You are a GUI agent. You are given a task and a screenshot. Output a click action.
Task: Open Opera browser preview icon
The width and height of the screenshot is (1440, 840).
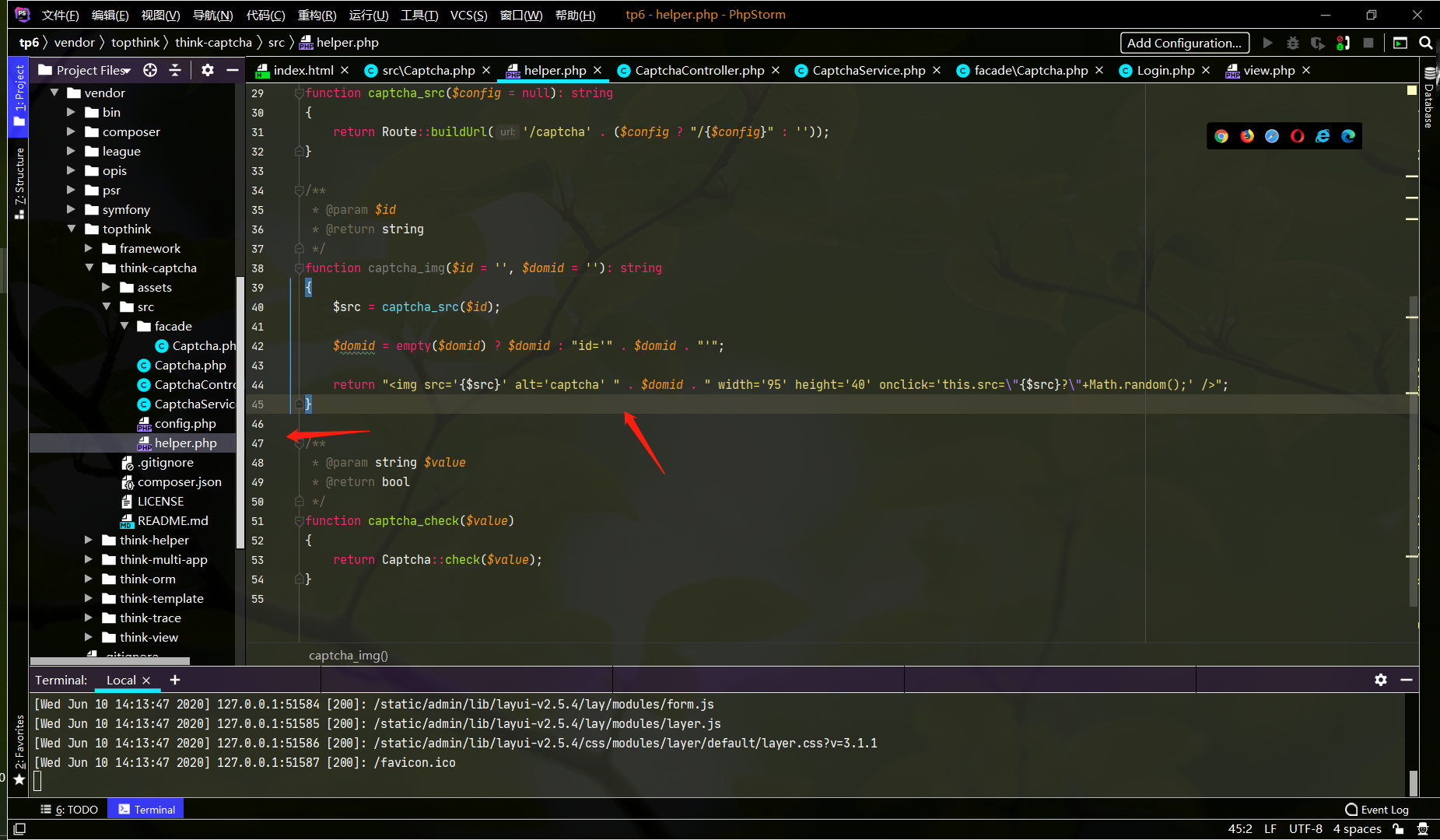coord(1298,136)
